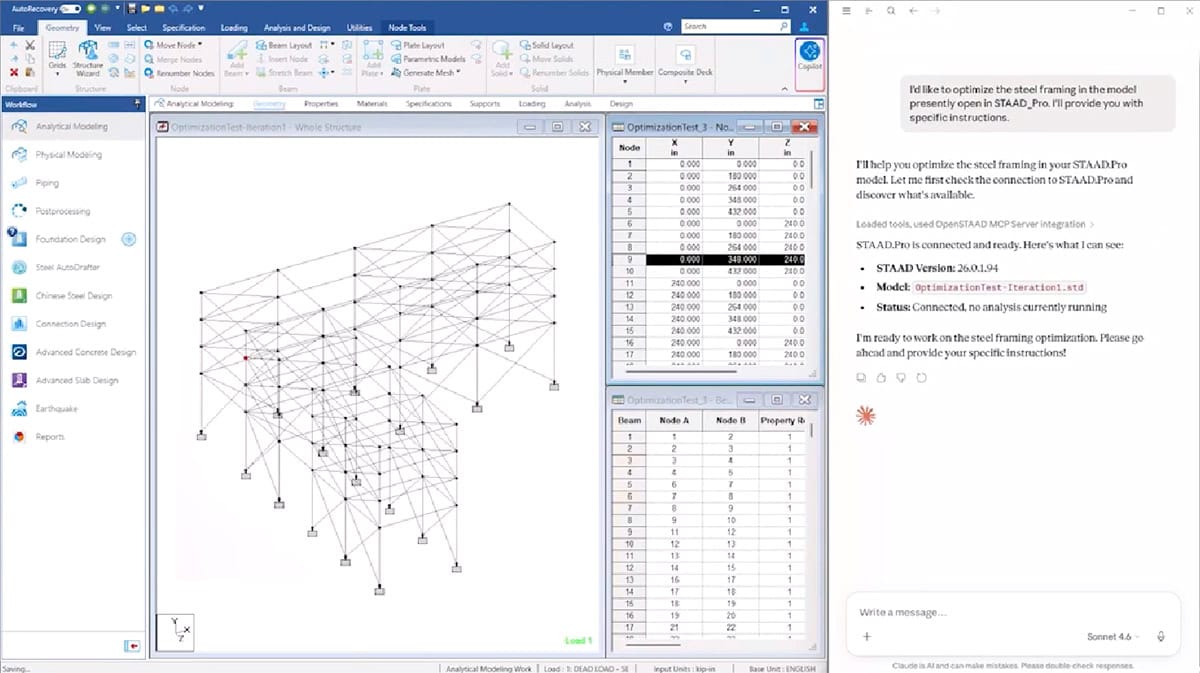Image resolution: width=1200 pixels, height=673 pixels.
Task: Switch to the View ribbon tab
Action: tap(101, 28)
